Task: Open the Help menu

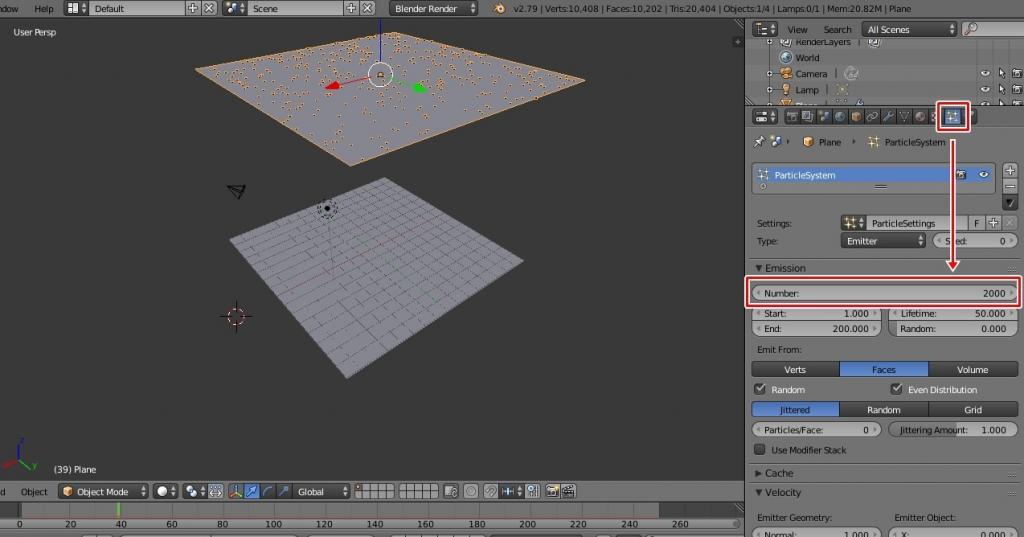Action: click(44, 8)
